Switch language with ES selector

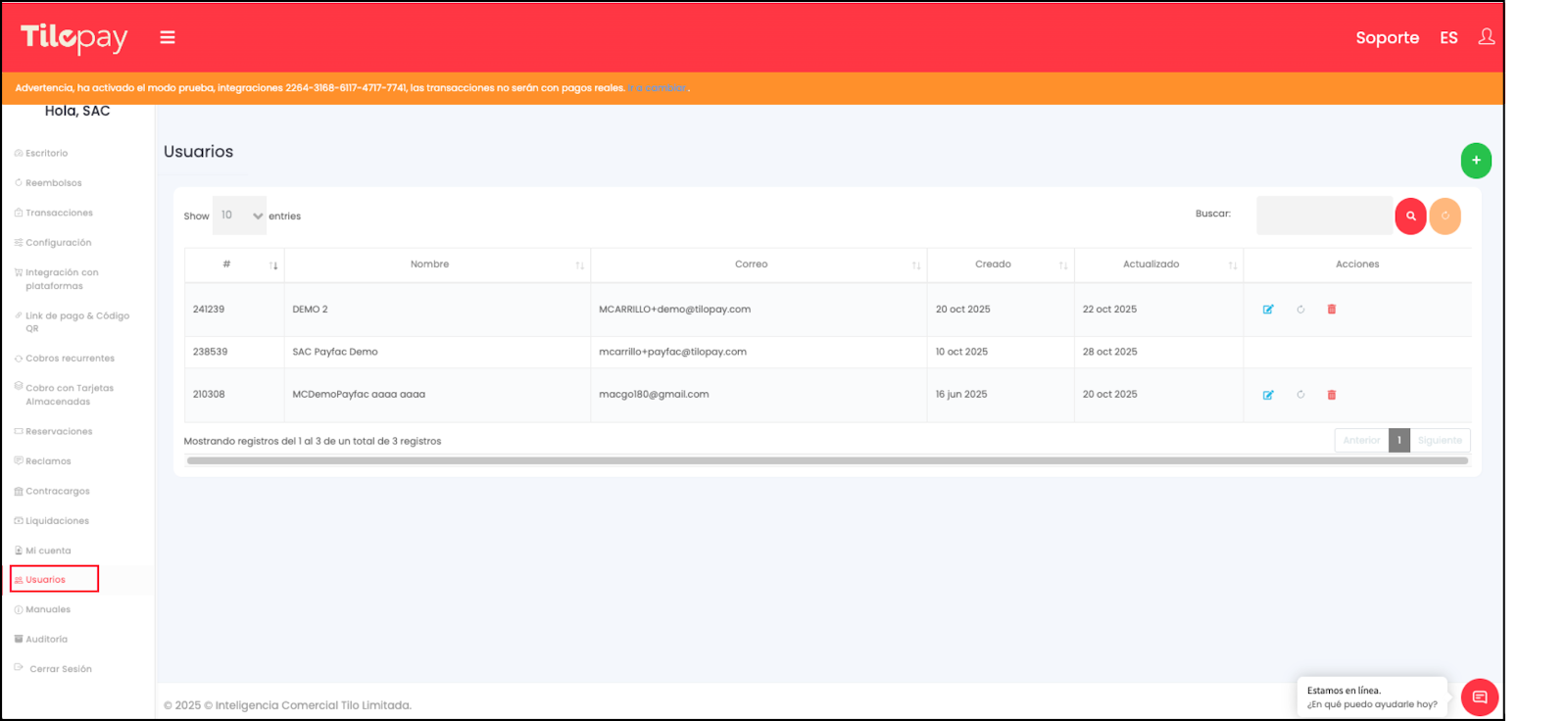pos(1448,38)
